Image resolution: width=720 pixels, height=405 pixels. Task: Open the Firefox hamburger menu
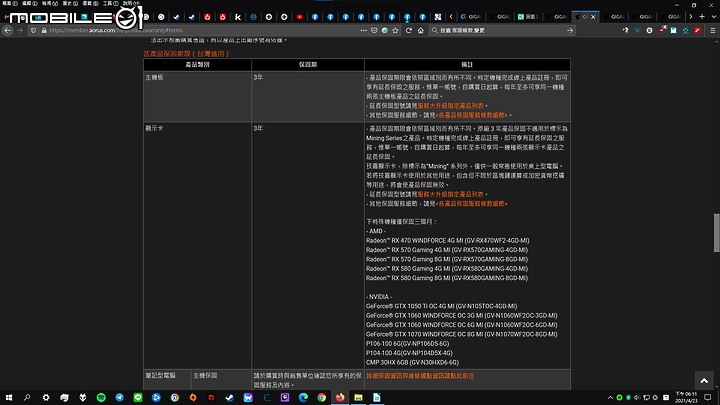click(x=713, y=30)
